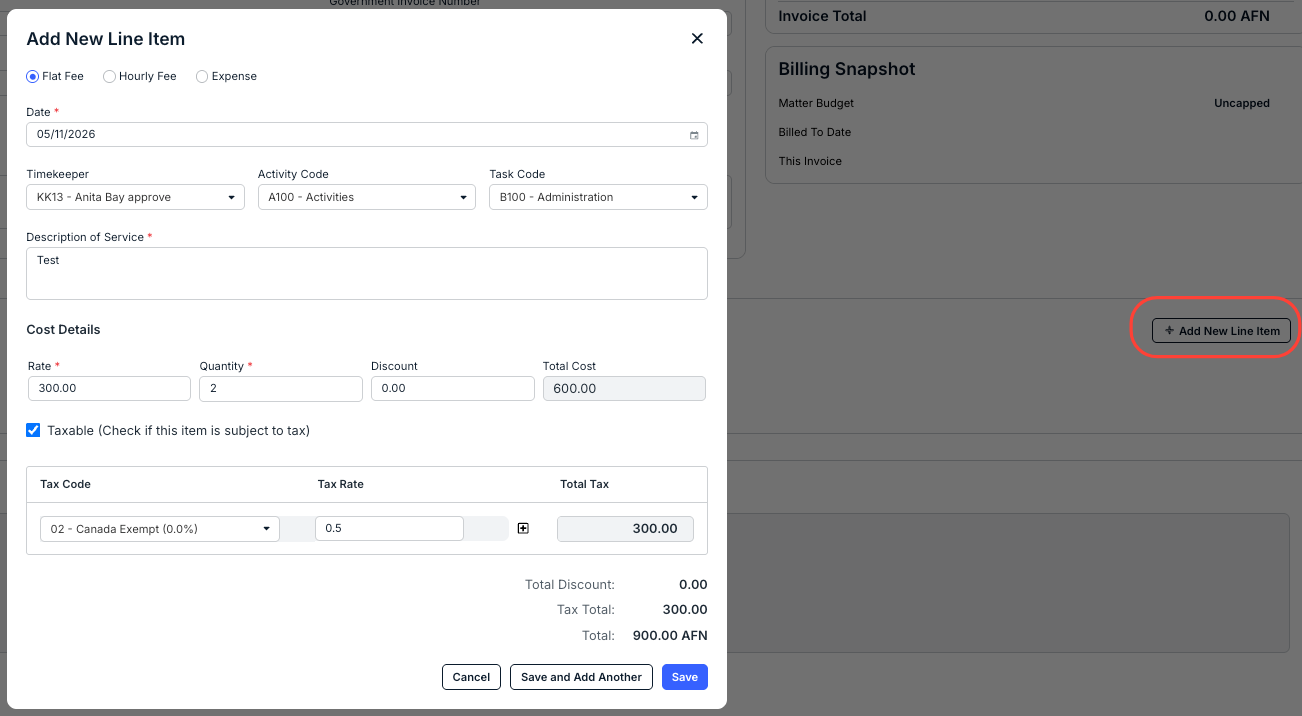The width and height of the screenshot is (1302, 716).
Task: Click the Discount input field
Action: pyautogui.click(x=453, y=388)
